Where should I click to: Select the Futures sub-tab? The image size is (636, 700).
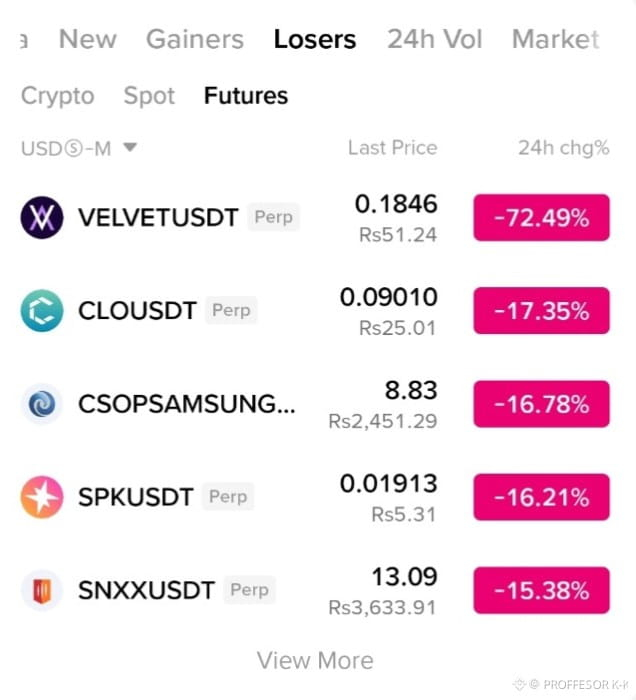[246, 96]
